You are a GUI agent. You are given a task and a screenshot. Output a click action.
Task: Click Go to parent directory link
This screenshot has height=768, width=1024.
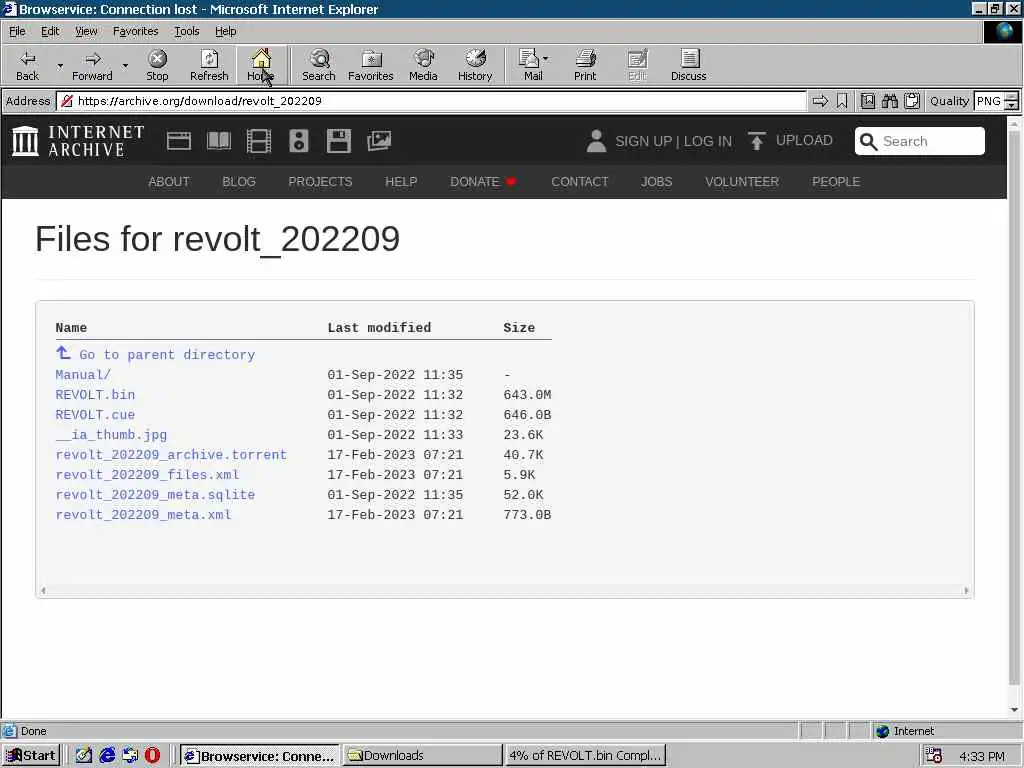click(x=155, y=354)
